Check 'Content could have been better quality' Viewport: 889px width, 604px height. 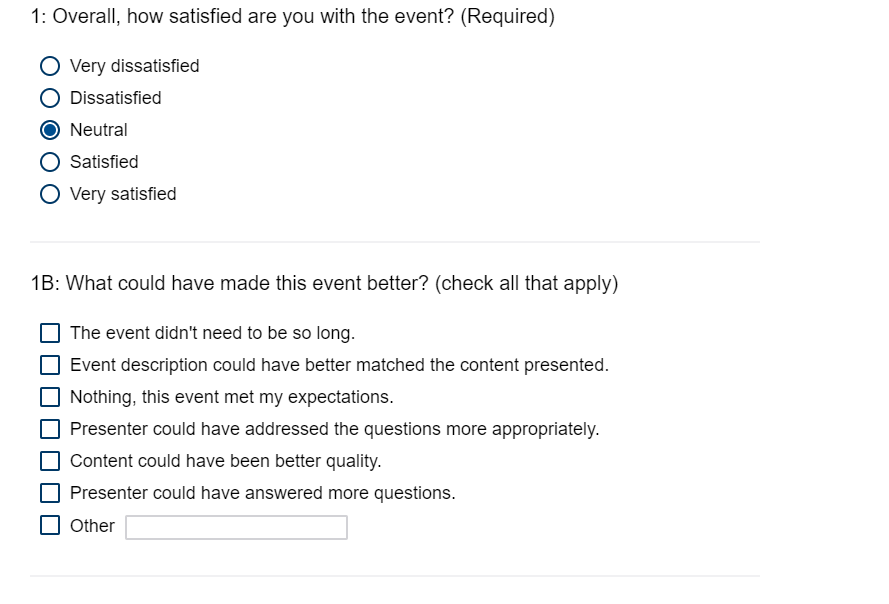coord(50,461)
